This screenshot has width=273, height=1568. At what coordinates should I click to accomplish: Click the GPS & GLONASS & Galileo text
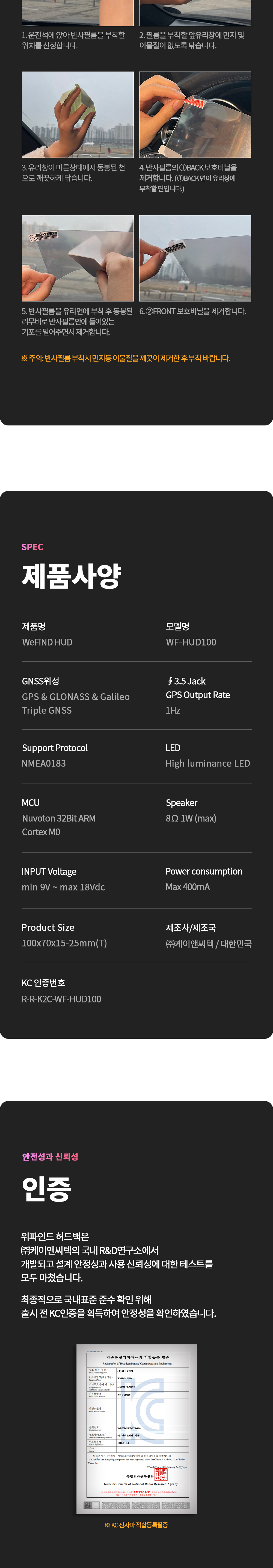tap(75, 696)
